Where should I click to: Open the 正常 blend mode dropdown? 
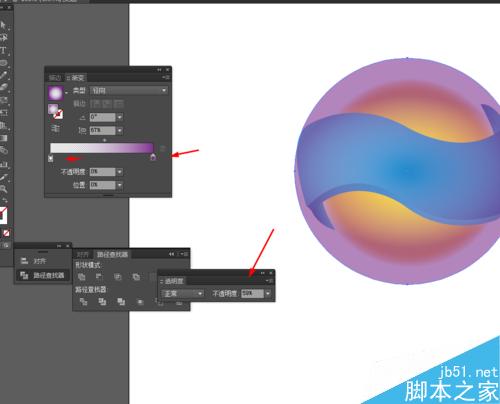pyautogui.click(x=182, y=293)
